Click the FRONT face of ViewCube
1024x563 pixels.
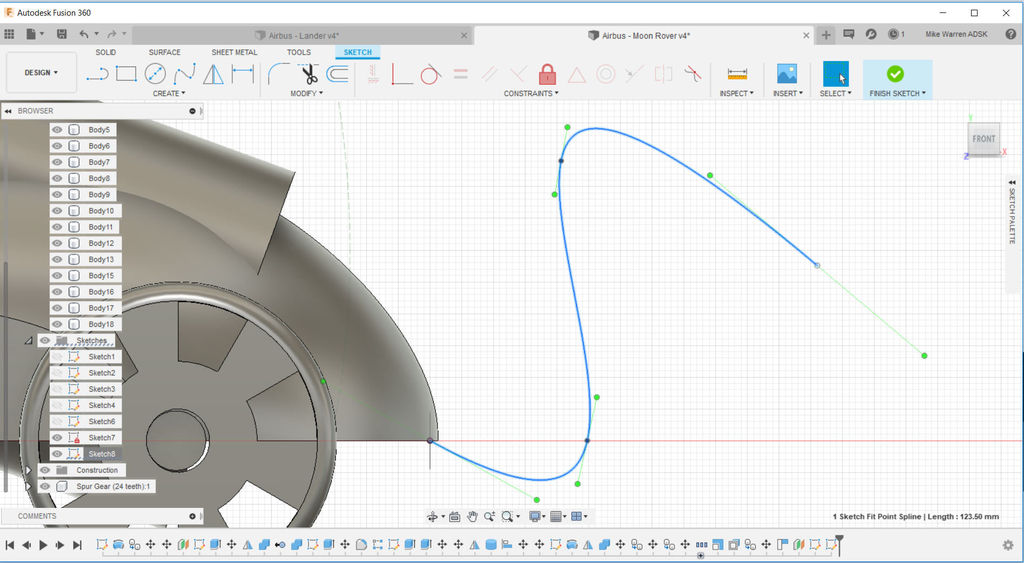pyautogui.click(x=984, y=138)
